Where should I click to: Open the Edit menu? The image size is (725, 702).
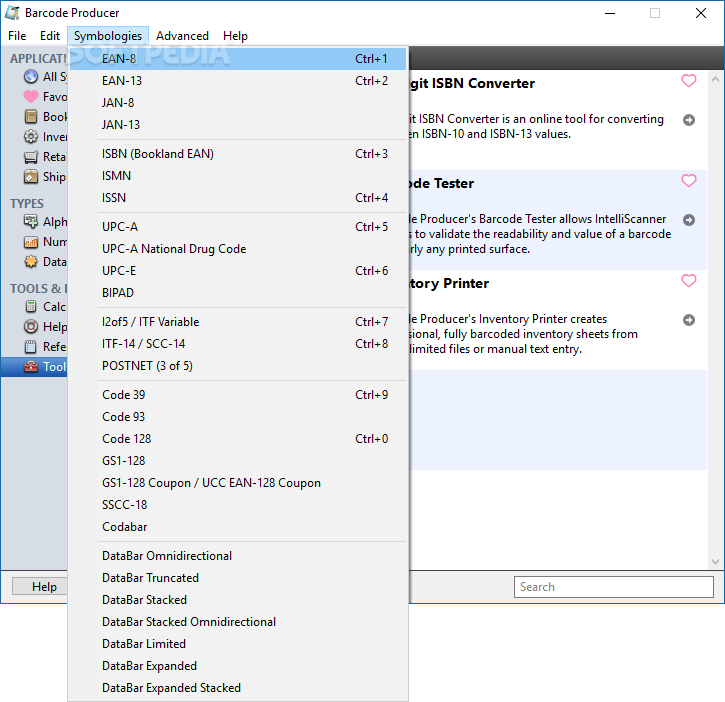tap(49, 36)
